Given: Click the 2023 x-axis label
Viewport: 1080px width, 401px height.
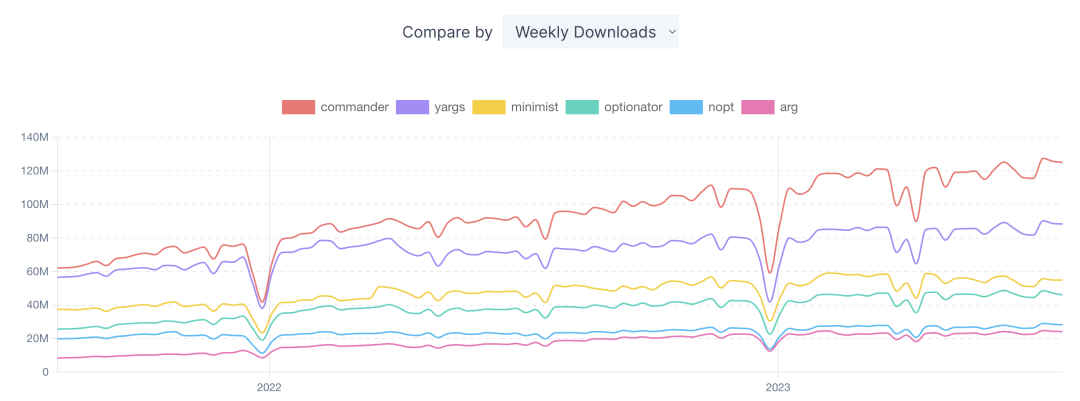Looking at the screenshot, I should click(x=778, y=388).
